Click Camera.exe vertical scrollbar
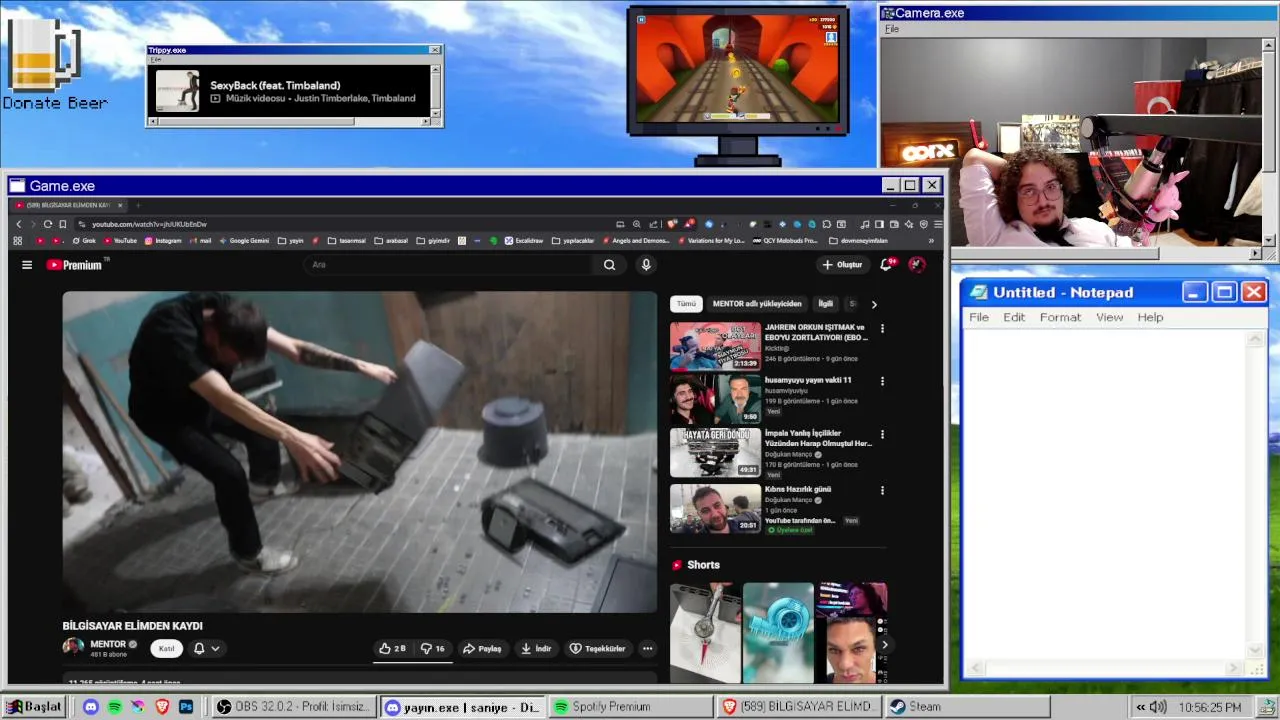Screen dimensions: 1280x720 click(x=1270, y=143)
